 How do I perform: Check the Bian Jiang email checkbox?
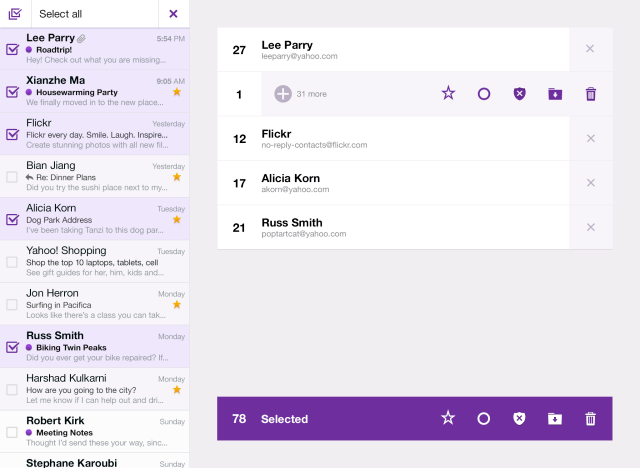(x=12, y=177)
